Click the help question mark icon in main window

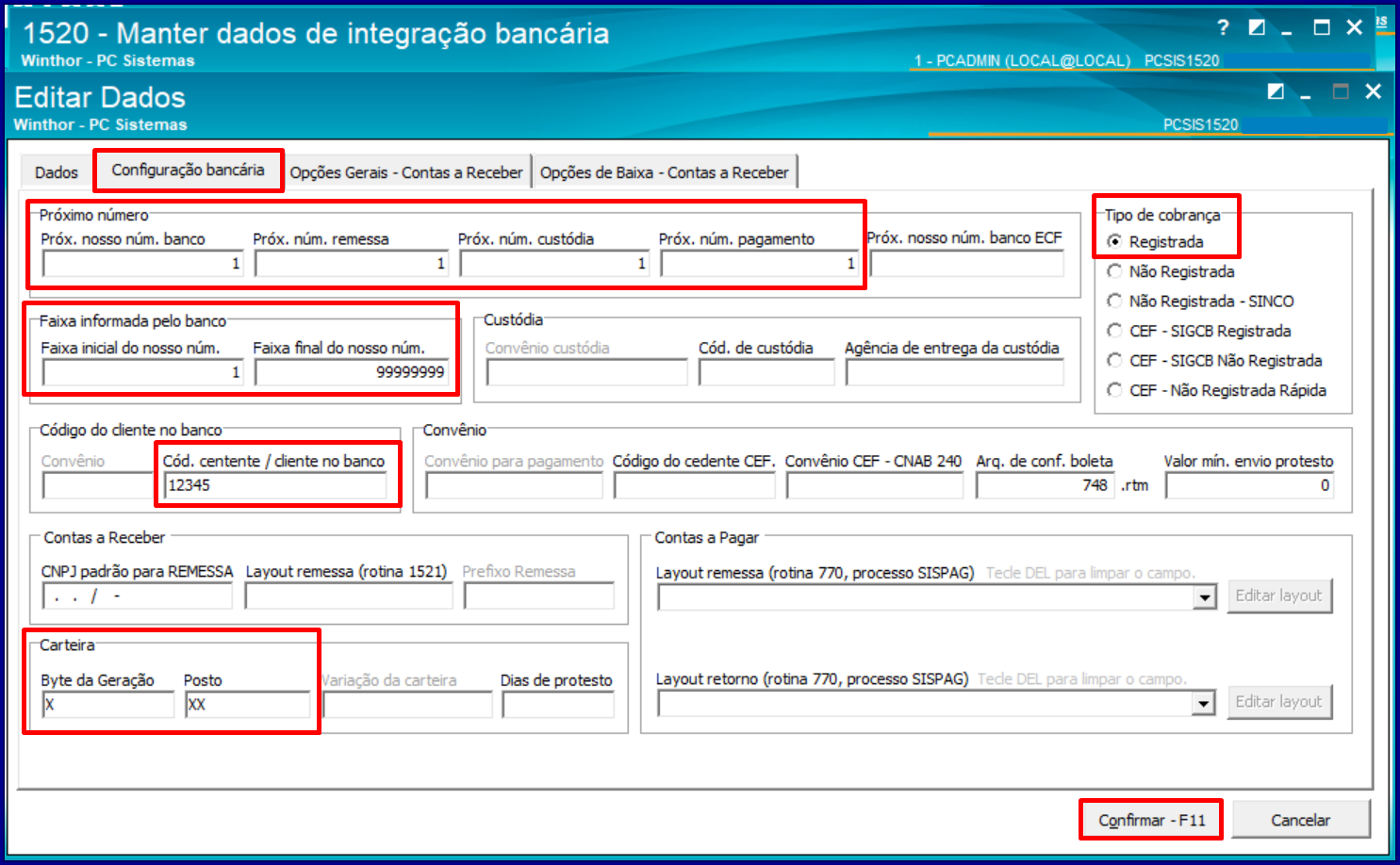pos(1223,27)
